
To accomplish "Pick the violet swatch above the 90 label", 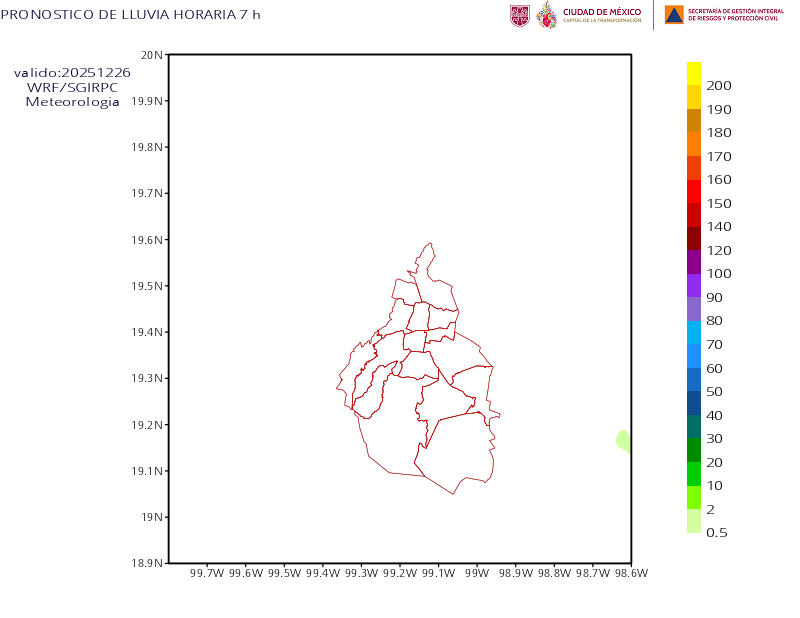I will [694, 285].
